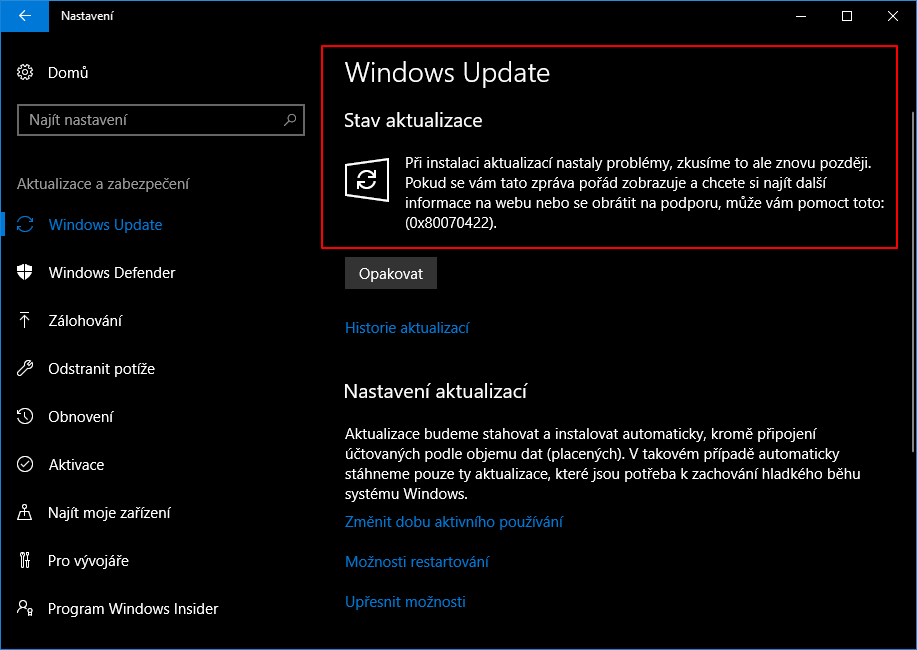Open Historie aktualizací
This screenshot has height=650, width=917.
[x=407, y=327]
